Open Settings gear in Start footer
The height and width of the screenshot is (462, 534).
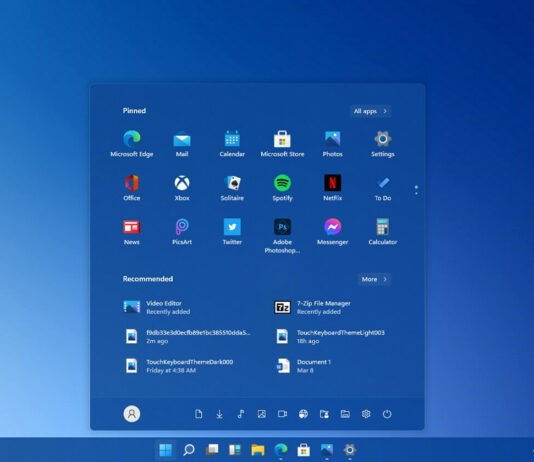click(366, 414)
